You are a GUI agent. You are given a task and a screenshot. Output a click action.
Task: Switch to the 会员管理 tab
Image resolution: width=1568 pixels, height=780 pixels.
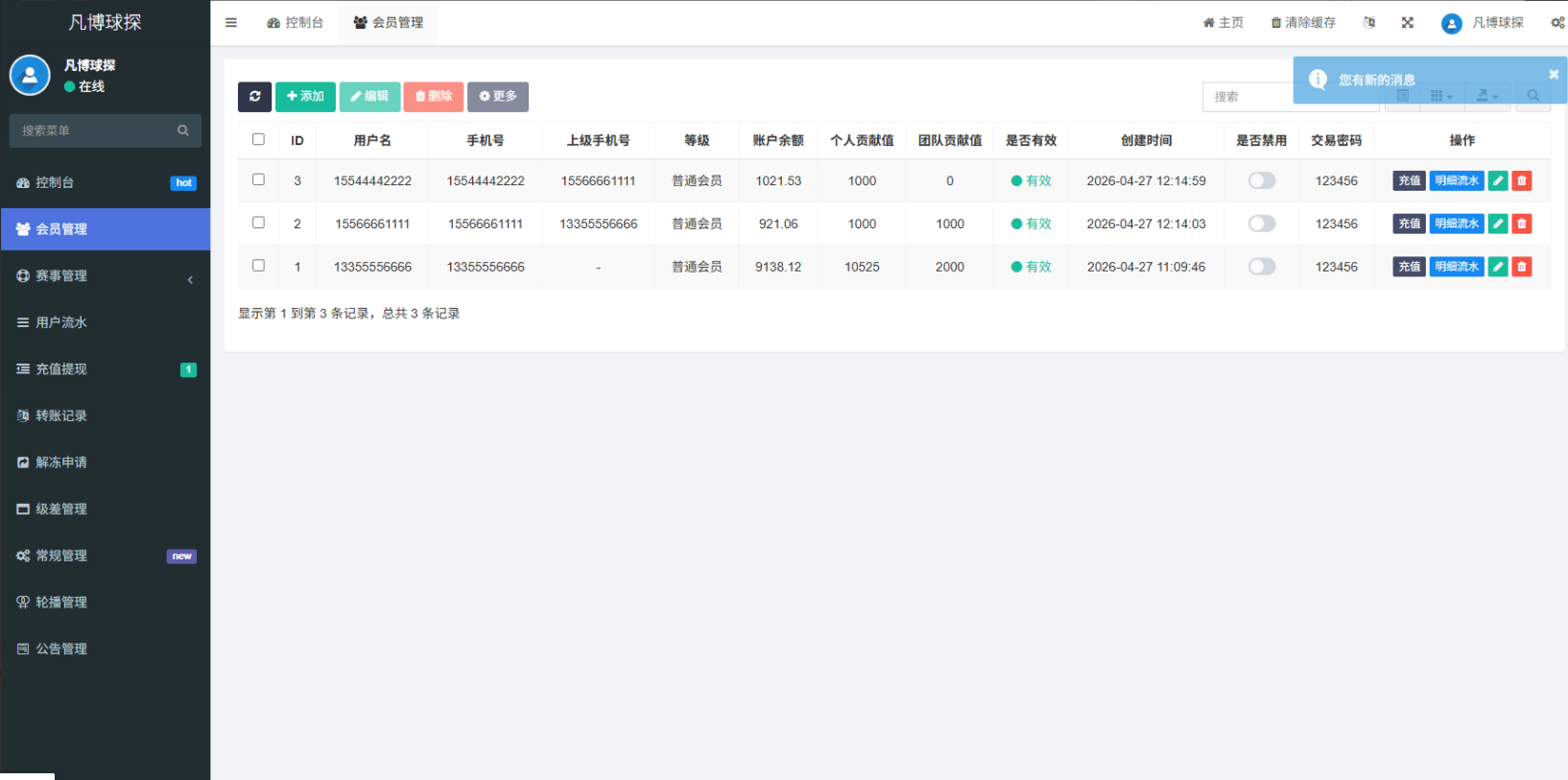tap(389, 22)
